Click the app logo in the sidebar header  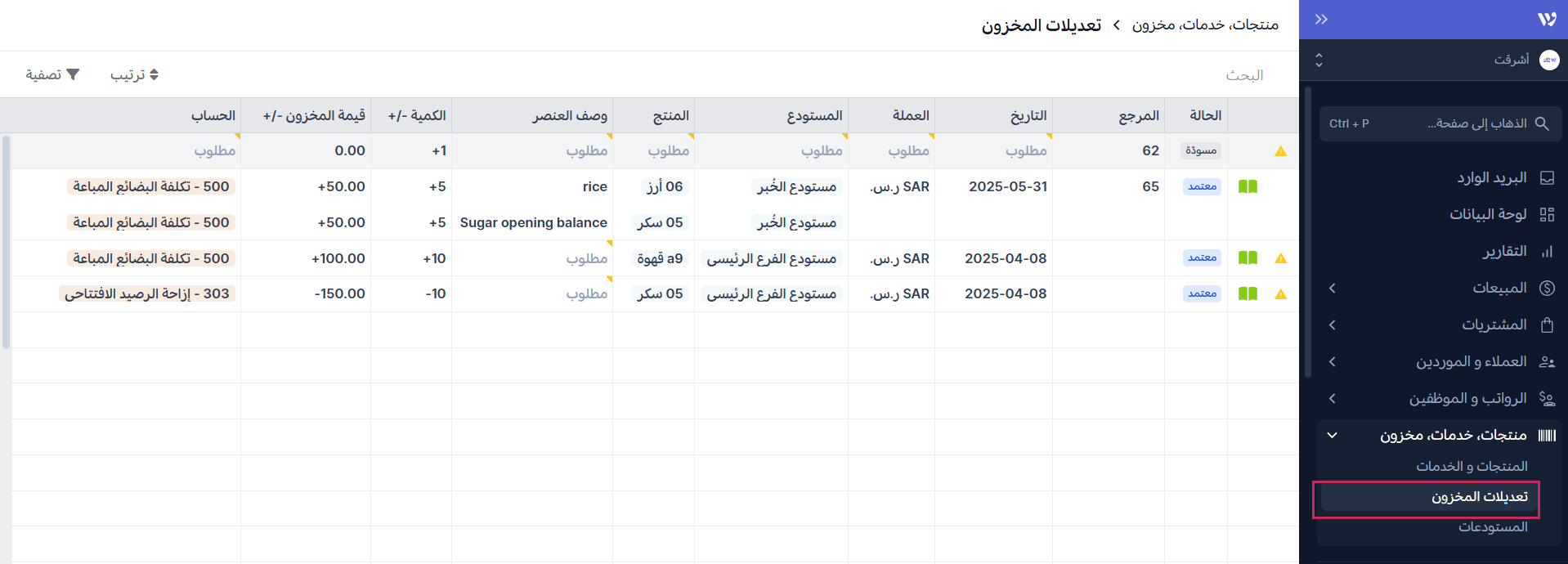(x=1546, y=20)
